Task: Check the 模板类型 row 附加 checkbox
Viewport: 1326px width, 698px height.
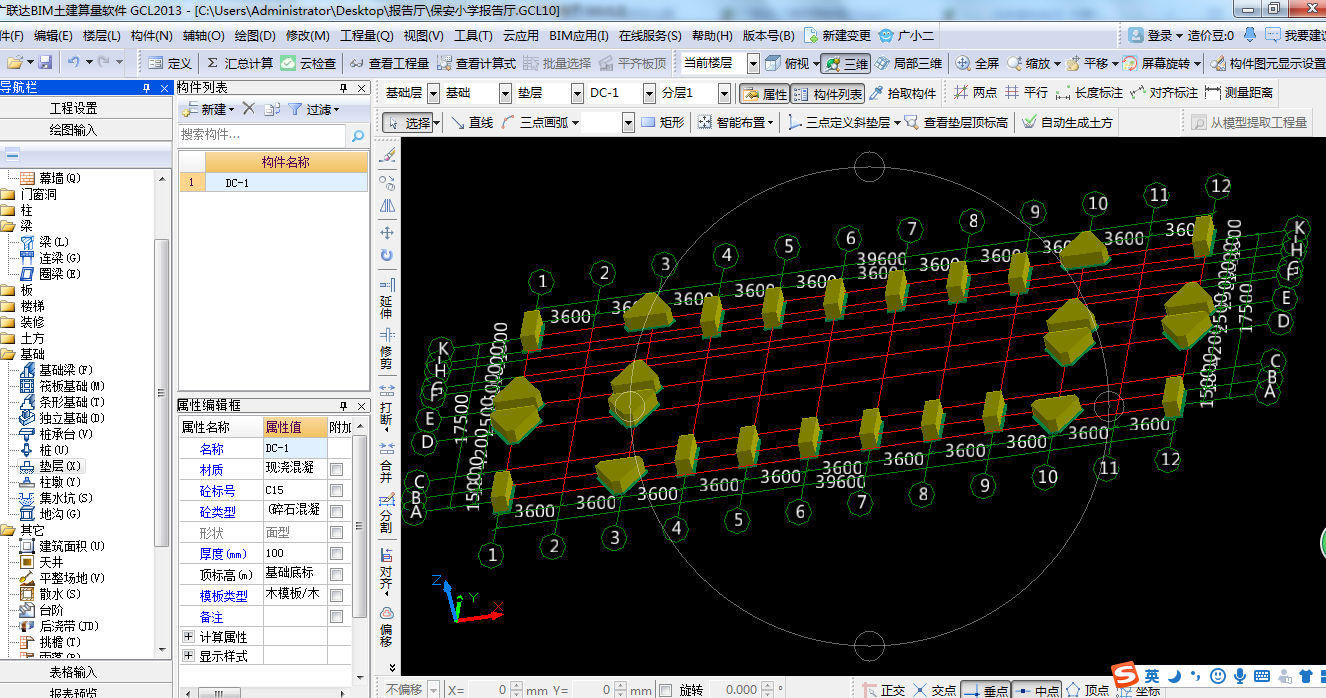Action: tap(337, 595)
